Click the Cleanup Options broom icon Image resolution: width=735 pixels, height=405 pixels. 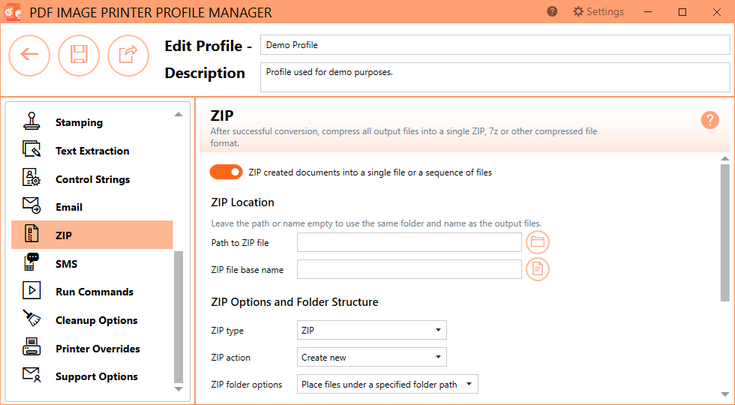tap(32, 319)
